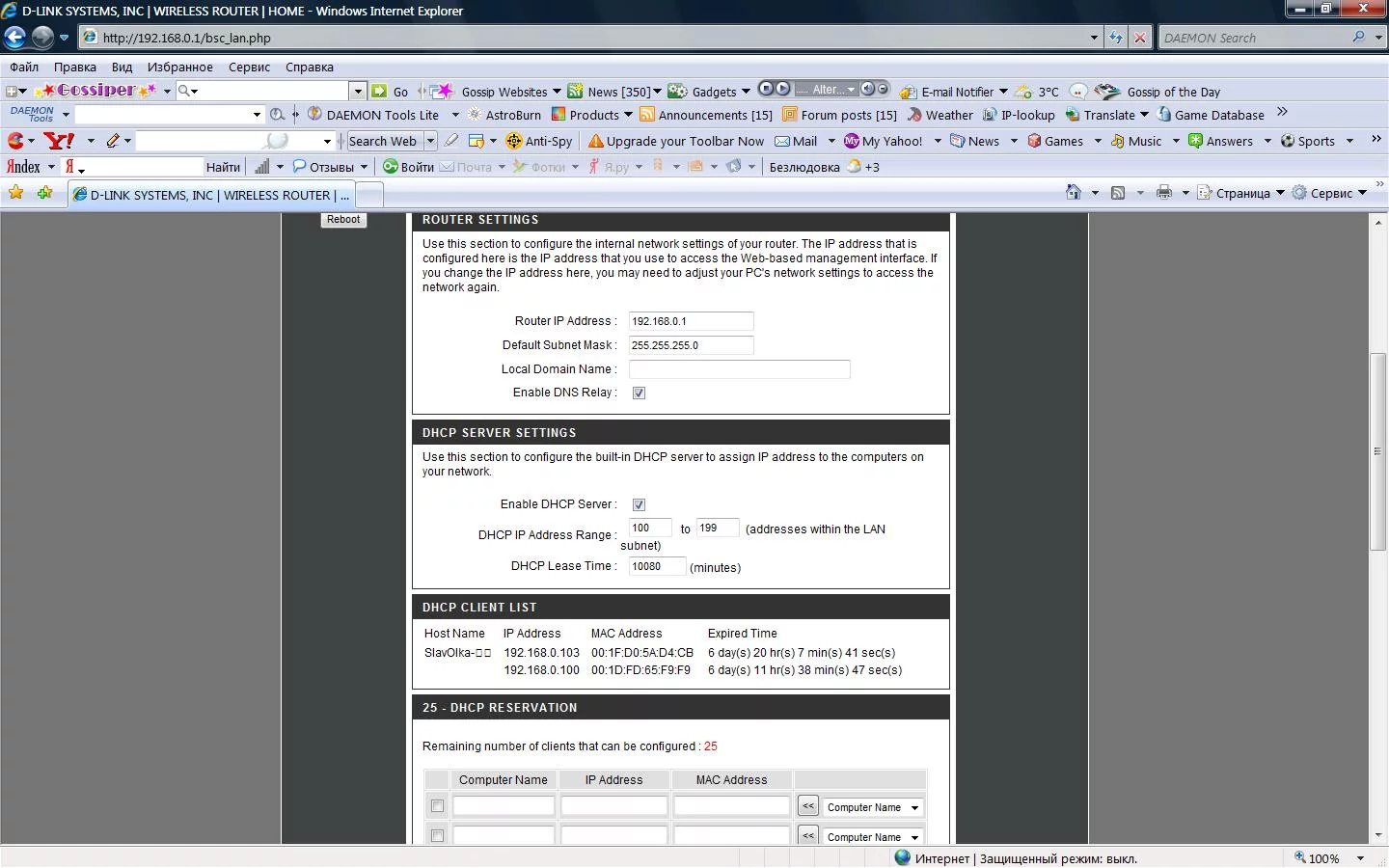1389x868 pixels.
Task: Open the Справка menu
Action: pos(309,67)
